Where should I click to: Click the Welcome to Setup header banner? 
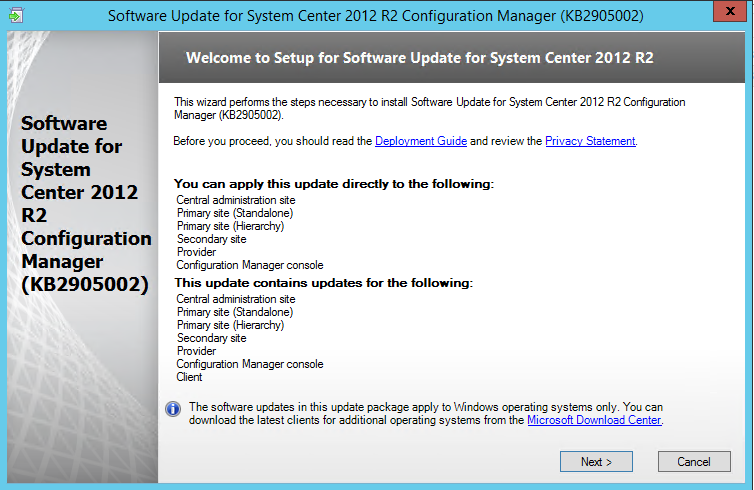coord(452,58)
